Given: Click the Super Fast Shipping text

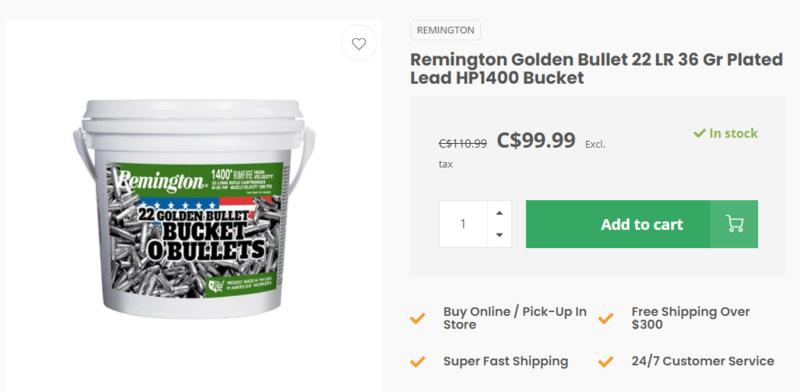Looking at the screenshot, I should pyautogui.click(x=506, y=361).
